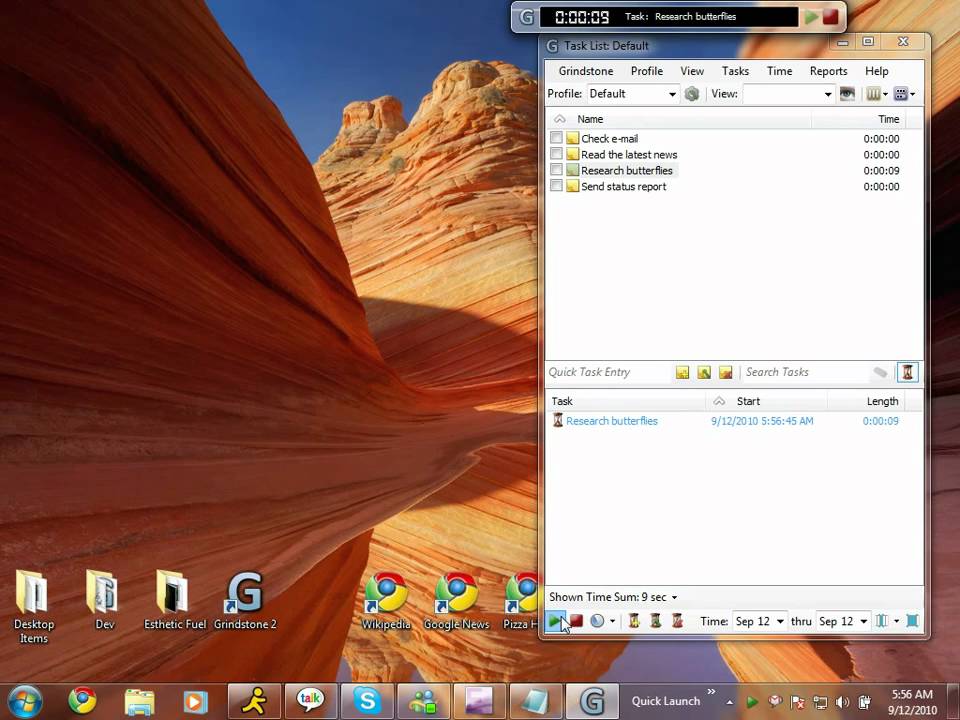Select the Research butterflies time entry link

tap(612, 421)
